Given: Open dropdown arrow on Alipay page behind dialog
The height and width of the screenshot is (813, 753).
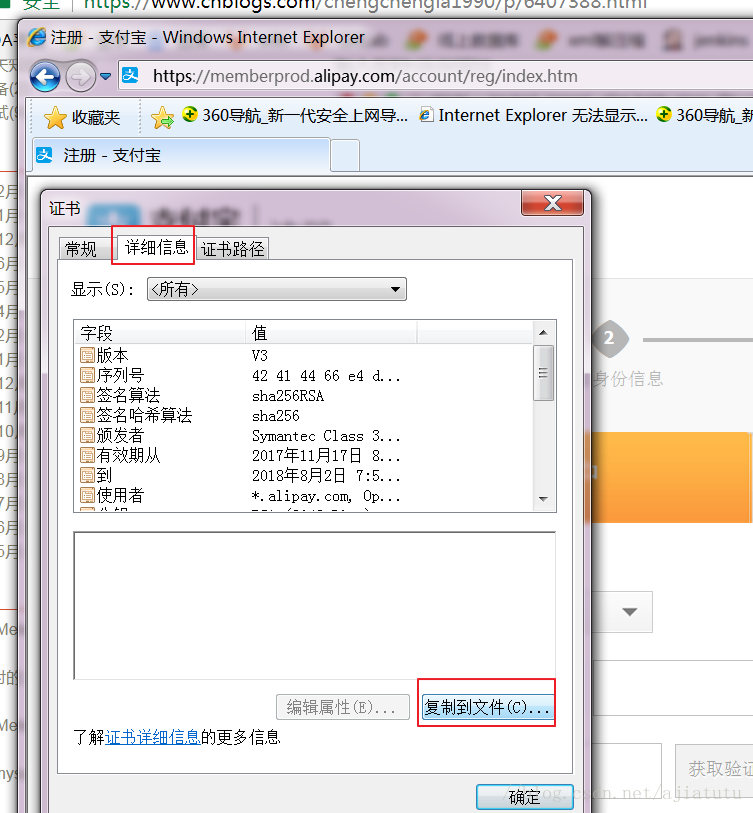Looking at the screenshot, I should (x=630, y=612).
